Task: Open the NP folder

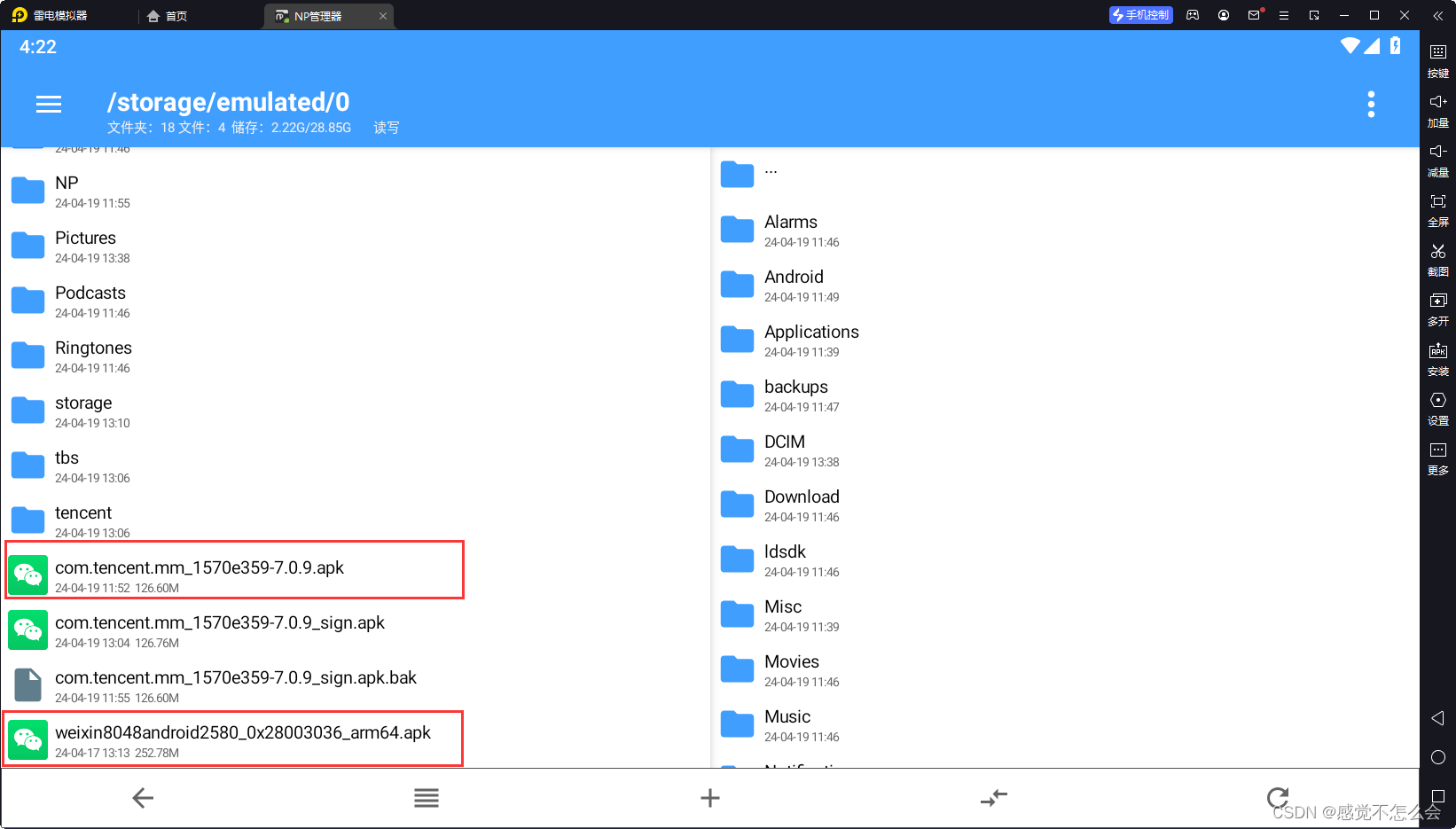Action: click(x=356, y=192)
